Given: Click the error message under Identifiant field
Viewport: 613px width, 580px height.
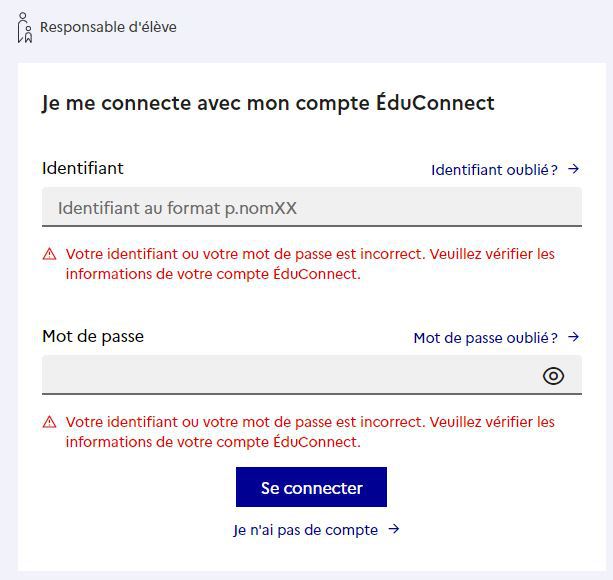Looking at the screenshot, I should 310,264.
